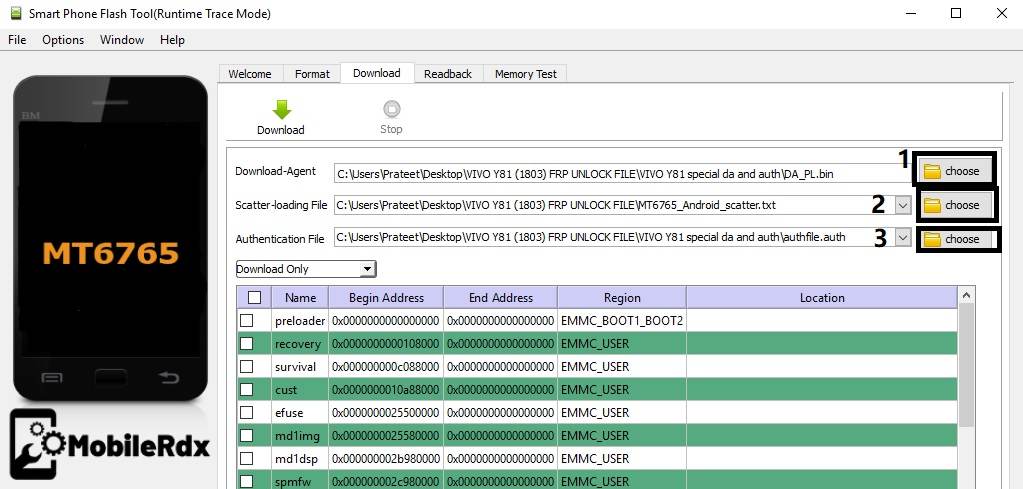Click begin address 0x0000000025580000
The height and width of the screenshot is (489, 1023).
(x=386, y=436)
